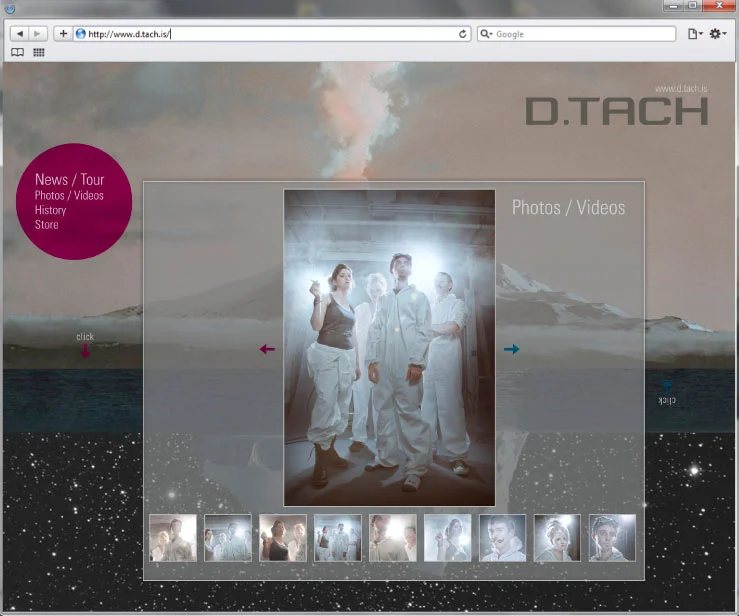Click the globe site icon in address bar
739x616 pixels.
pos(81,34)
